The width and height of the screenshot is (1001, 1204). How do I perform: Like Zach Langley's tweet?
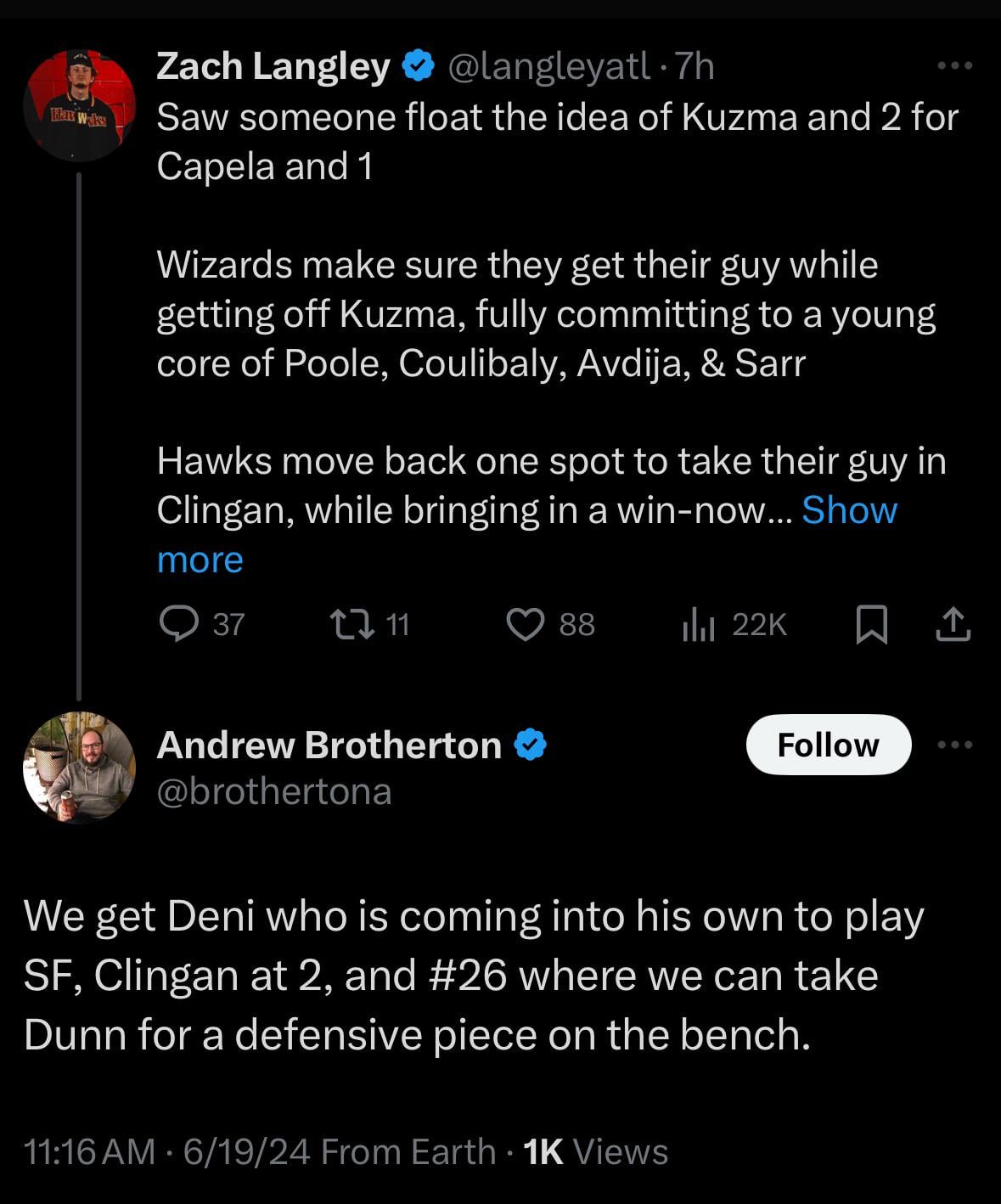tap(525, 625)
